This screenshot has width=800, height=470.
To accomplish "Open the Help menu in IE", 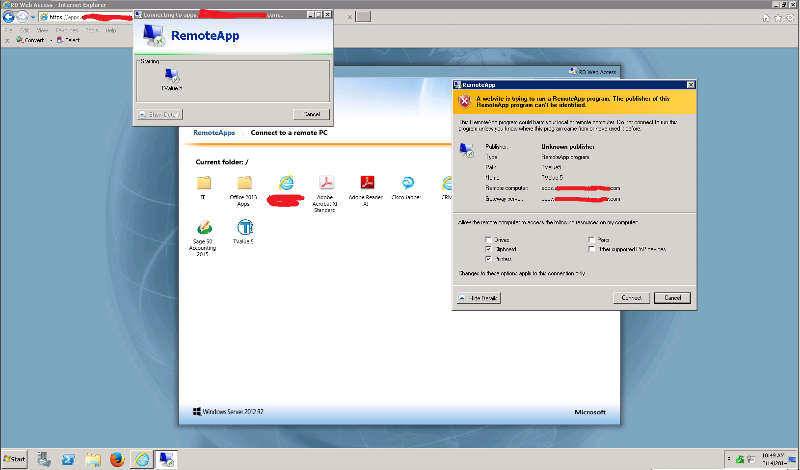I will point(111,30).
